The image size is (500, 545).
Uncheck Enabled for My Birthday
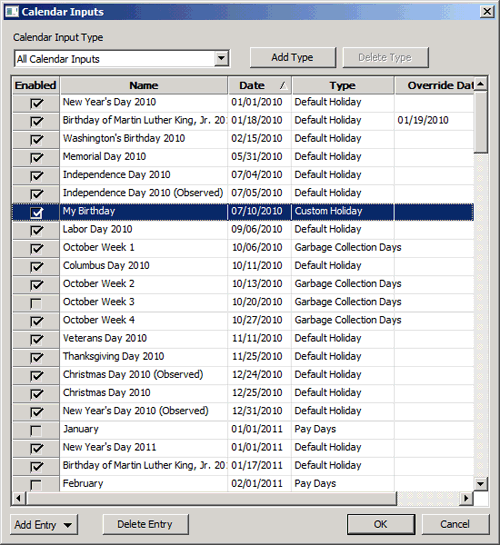pyautogui.click(x=36, y=212)
